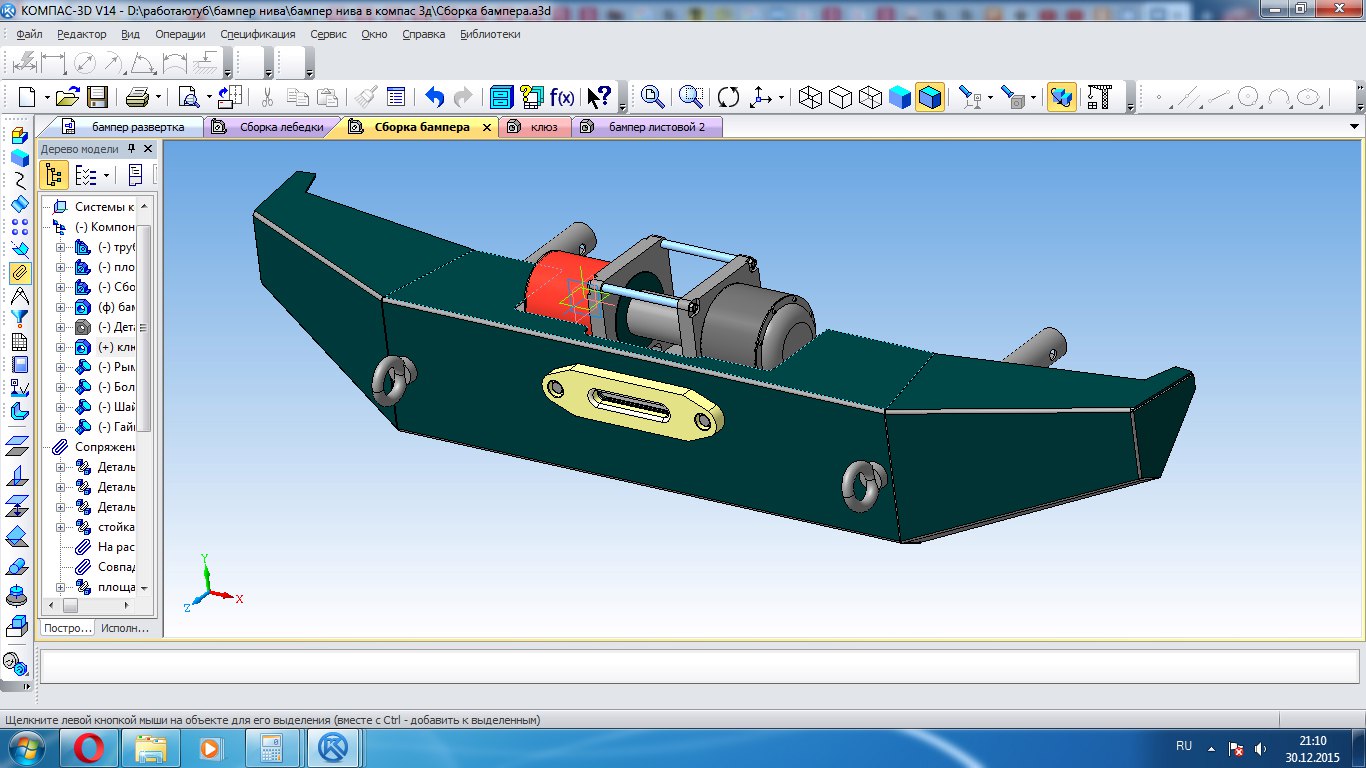This screenshot has width=1366, height=768.
Task: Open the orientation axes dropdown arrow
Action: [781, 97]
